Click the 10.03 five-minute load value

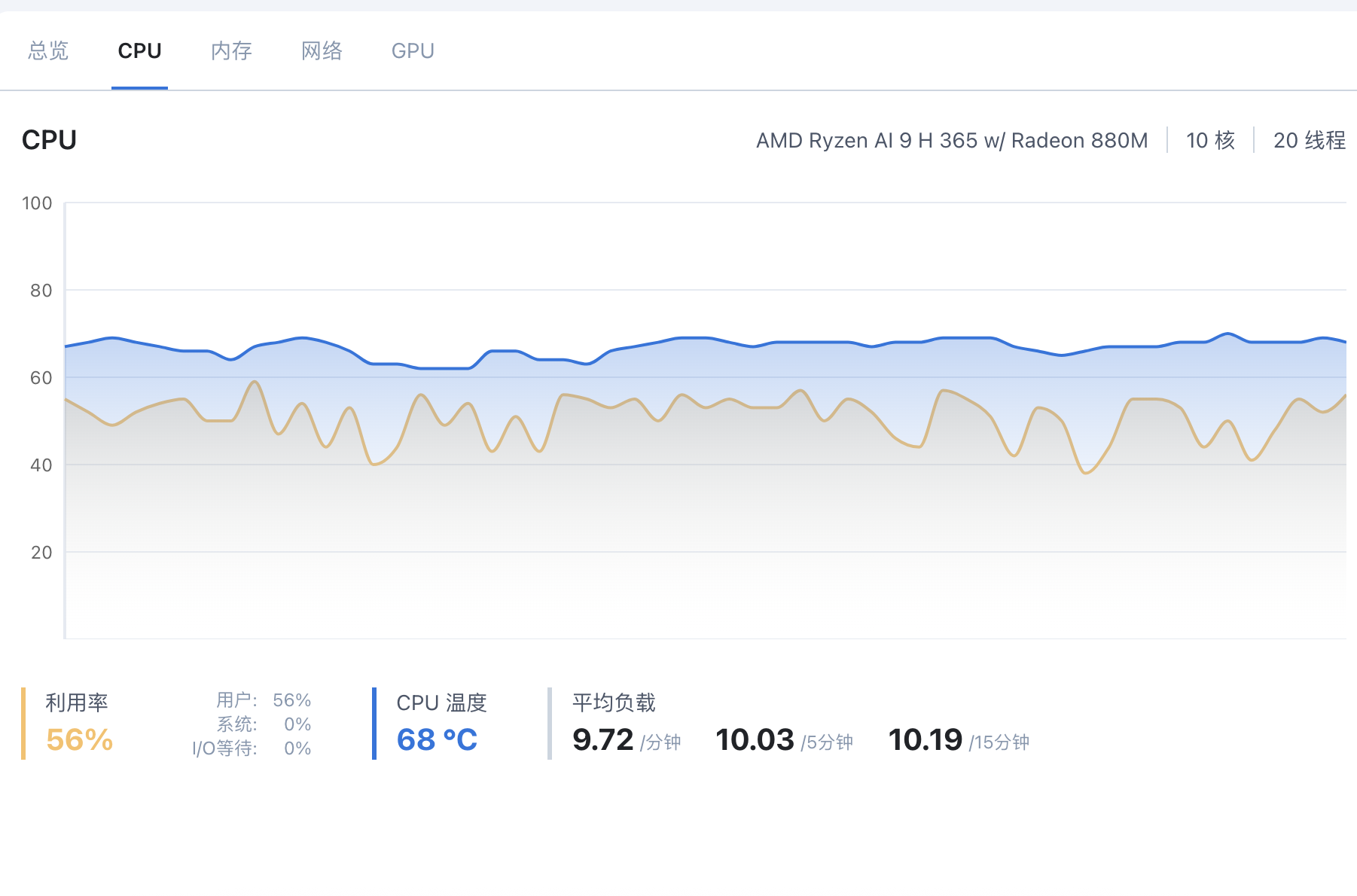[755, 740]
